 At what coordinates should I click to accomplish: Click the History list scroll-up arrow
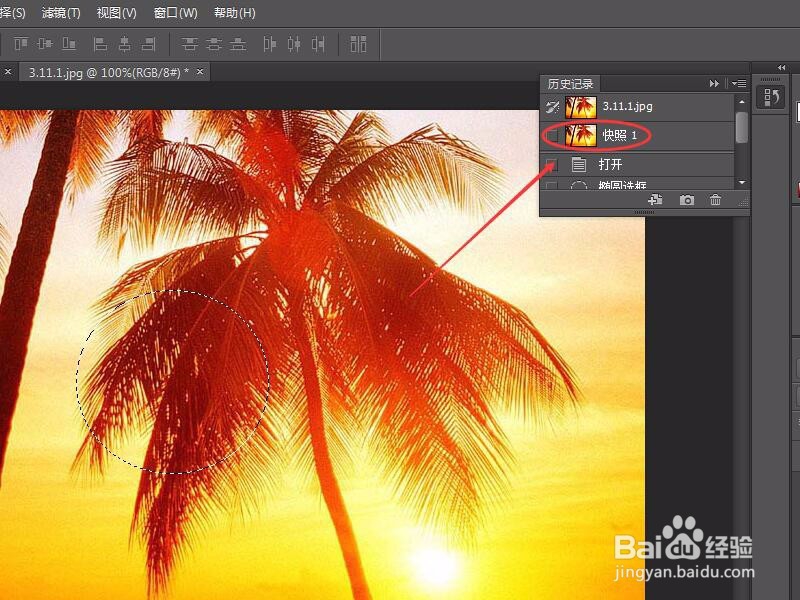[742, 102]
